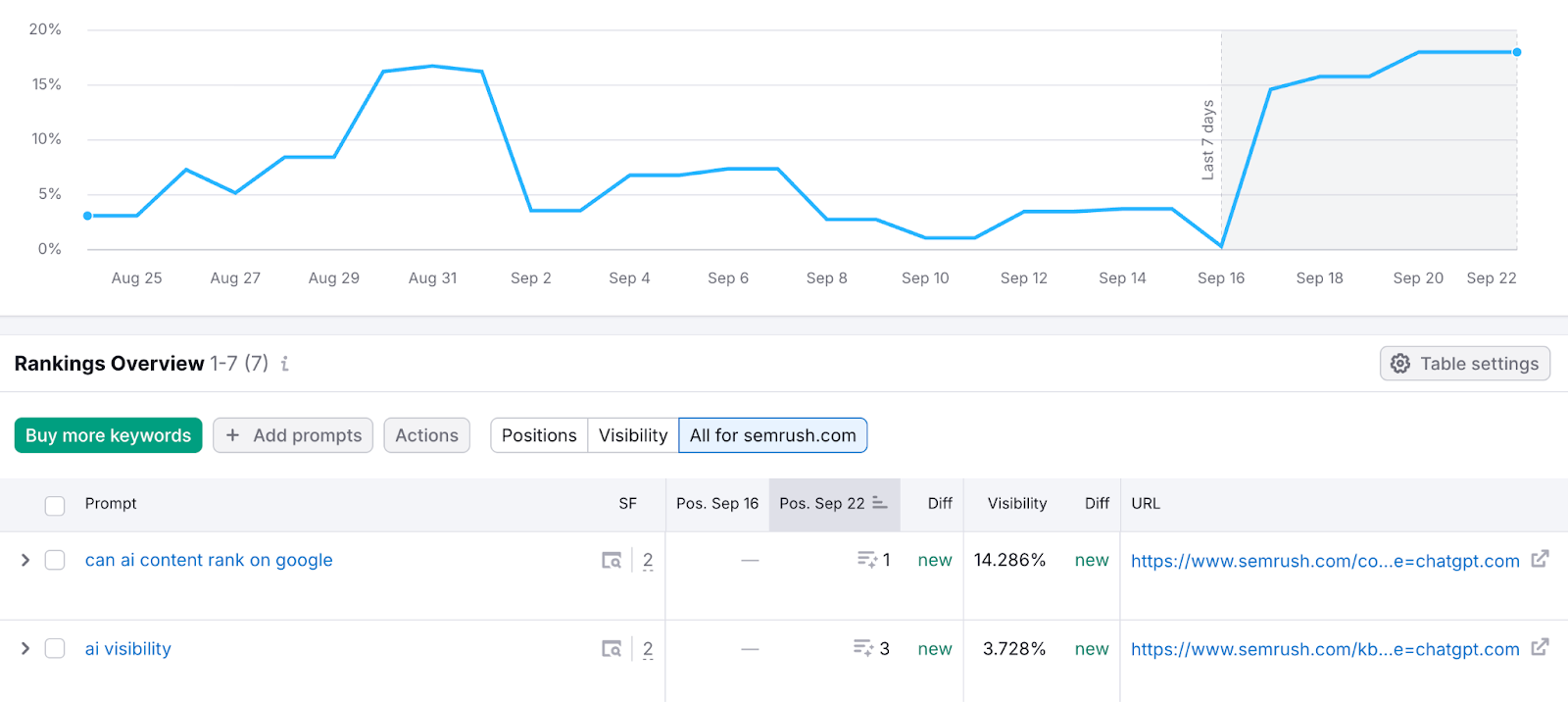Click AI position icon in 'can ai content' row
Image resolution: width=1568 pixels, height=702 pixels.
click(866, 560)
